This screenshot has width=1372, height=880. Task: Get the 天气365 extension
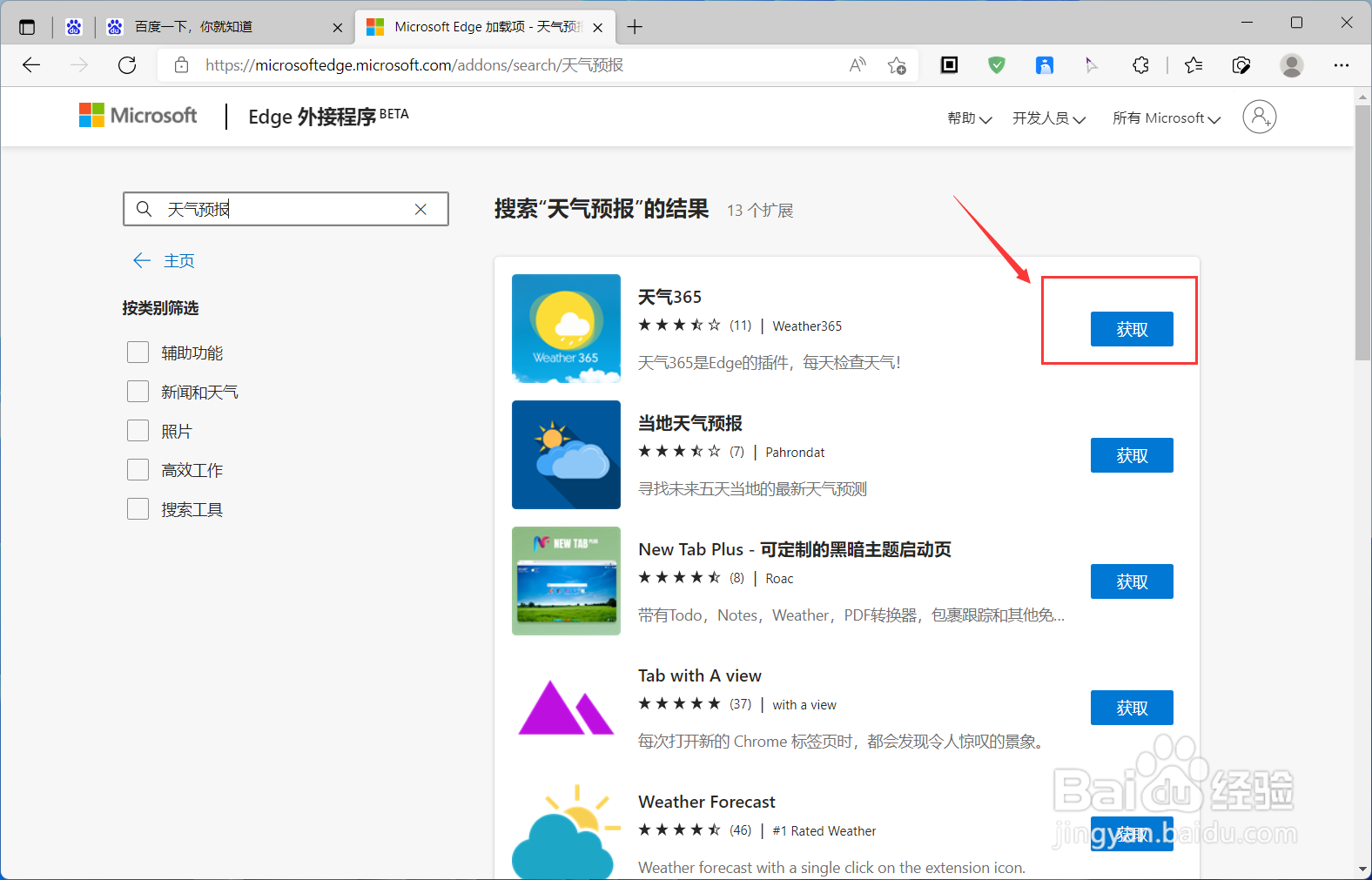click(x=1132, y=329)
